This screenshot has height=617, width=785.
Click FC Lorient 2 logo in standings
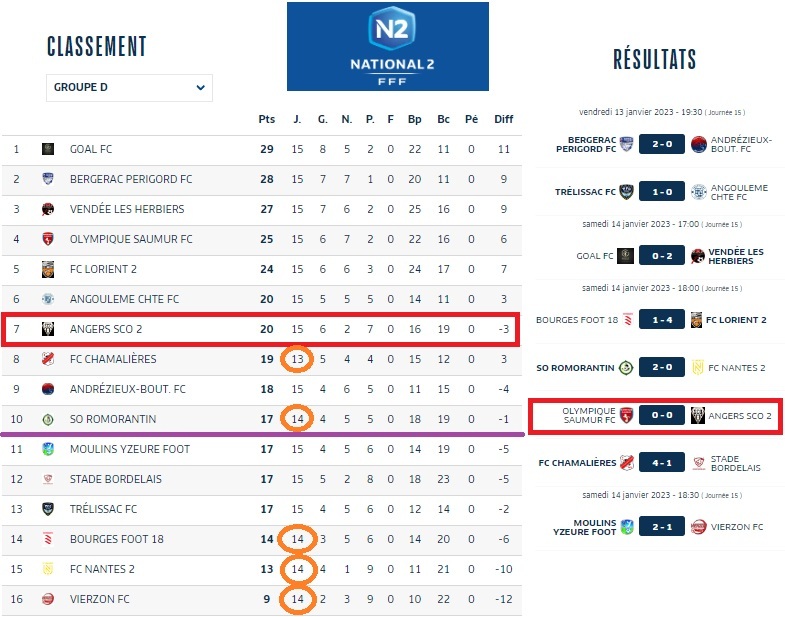click(x=47, y=269)
